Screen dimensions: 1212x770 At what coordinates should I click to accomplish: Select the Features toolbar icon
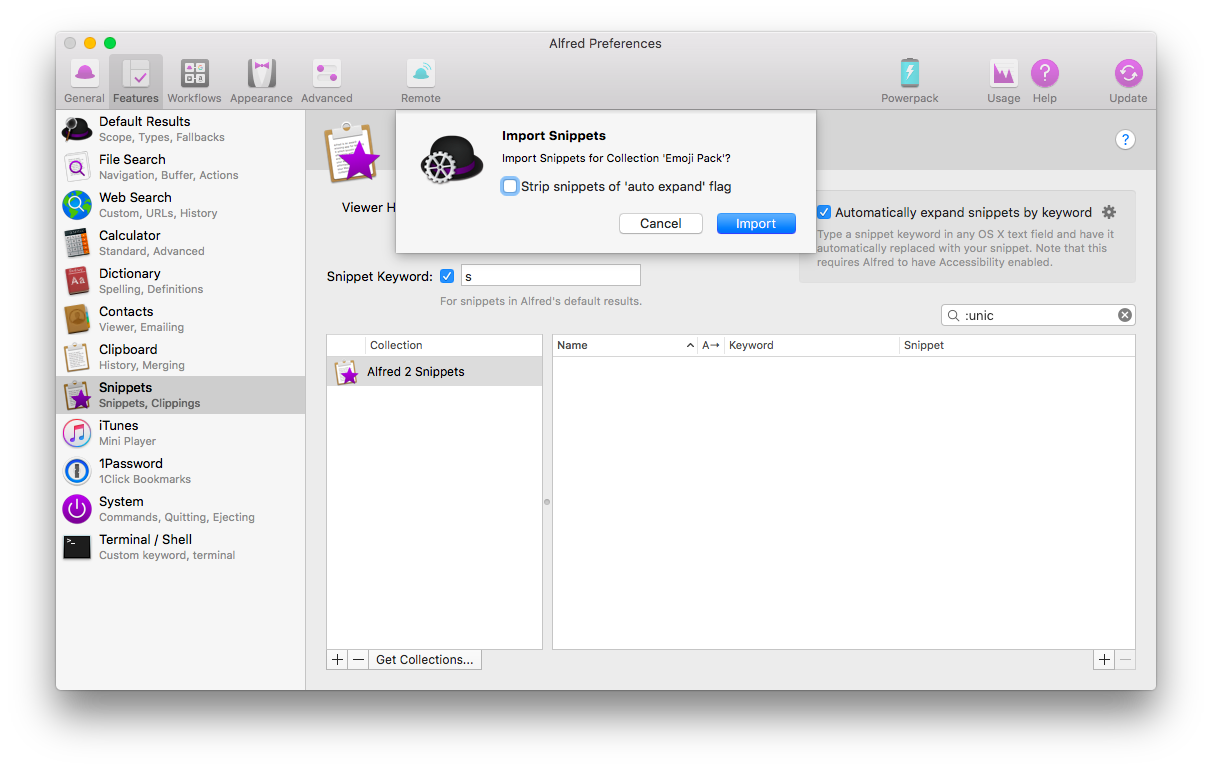click(x=135, y=81)
